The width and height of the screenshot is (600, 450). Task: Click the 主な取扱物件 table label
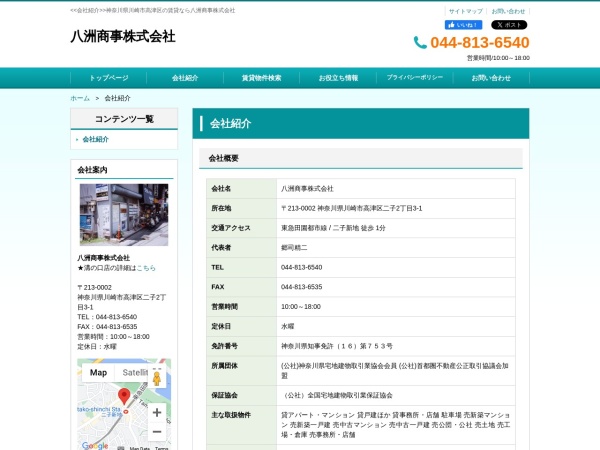(x=231, y=415)
